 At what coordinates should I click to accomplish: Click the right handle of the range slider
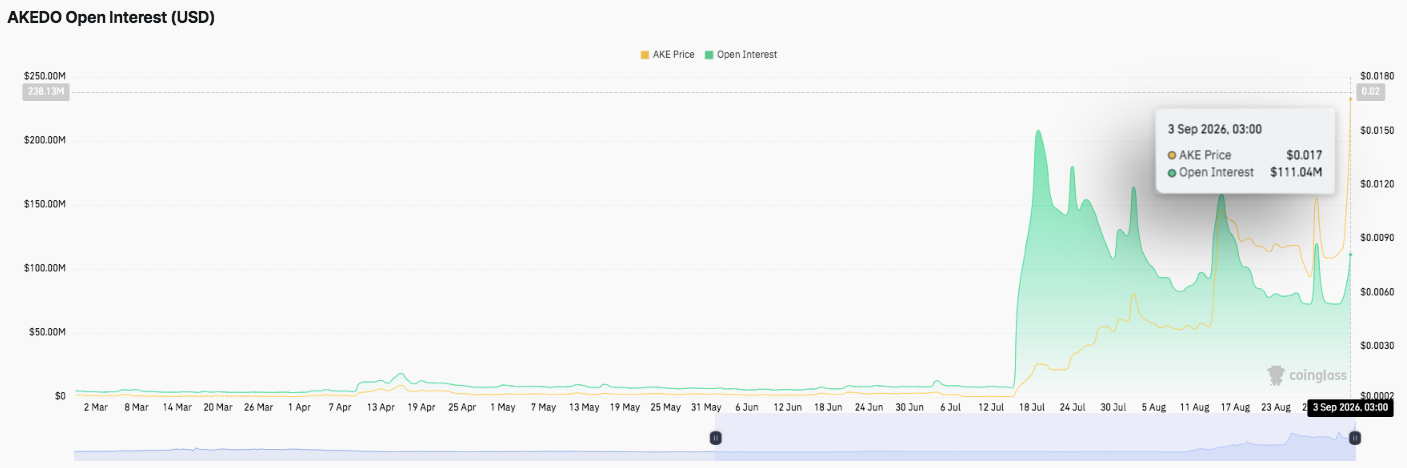coord(1356,438)
